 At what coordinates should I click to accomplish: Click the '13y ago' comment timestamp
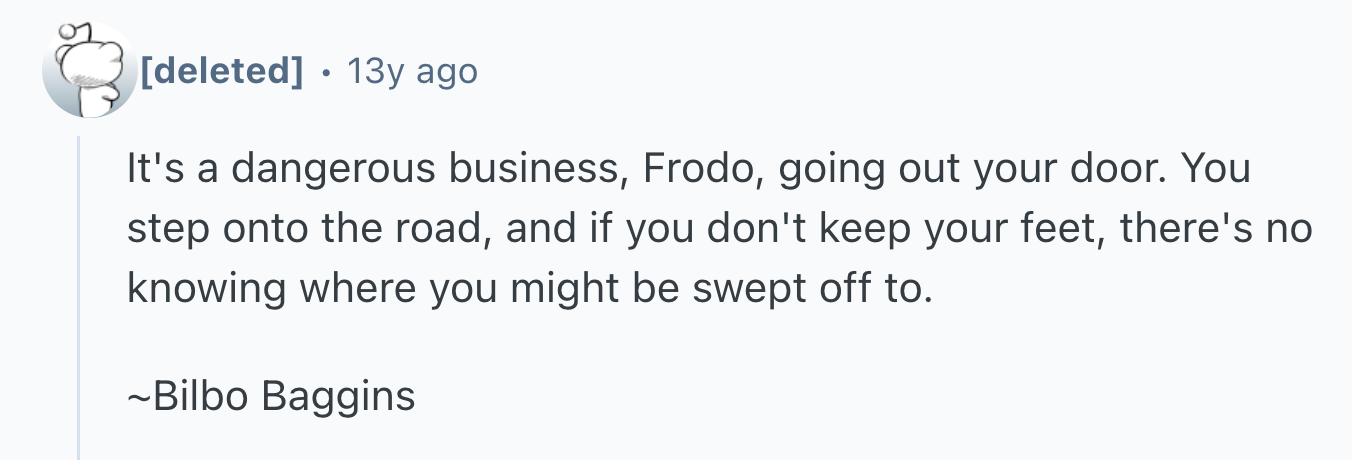[x=412, y=71]
